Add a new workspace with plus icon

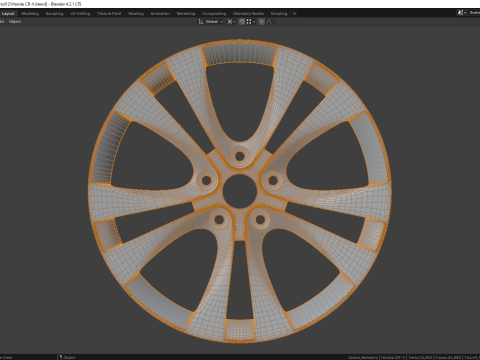point(294,14)
